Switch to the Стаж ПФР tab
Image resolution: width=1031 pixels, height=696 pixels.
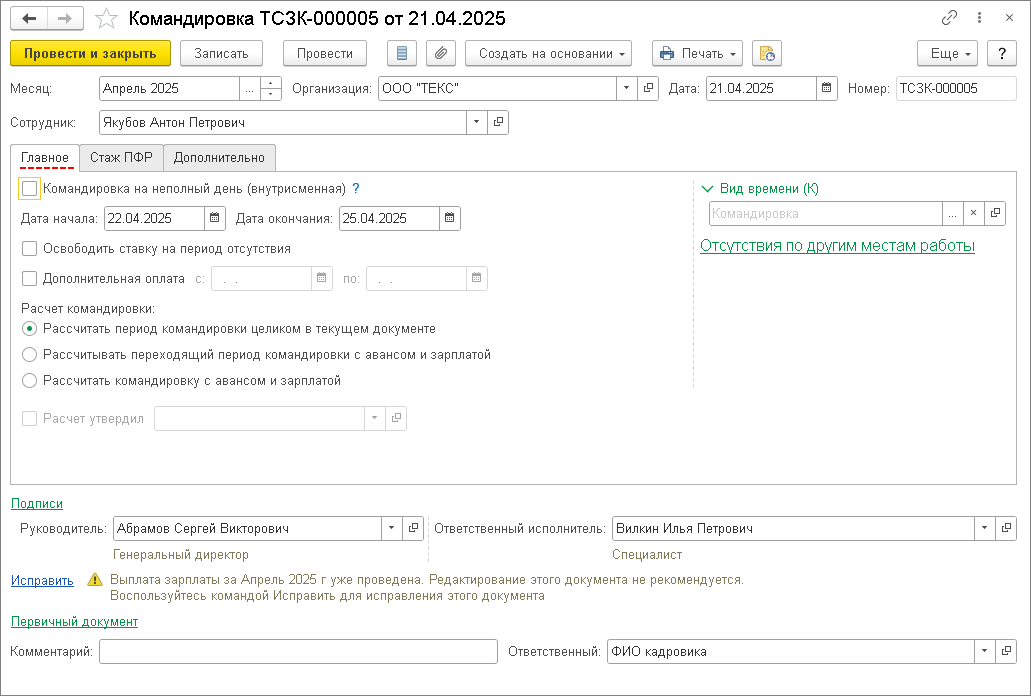(x=121, y=157)
